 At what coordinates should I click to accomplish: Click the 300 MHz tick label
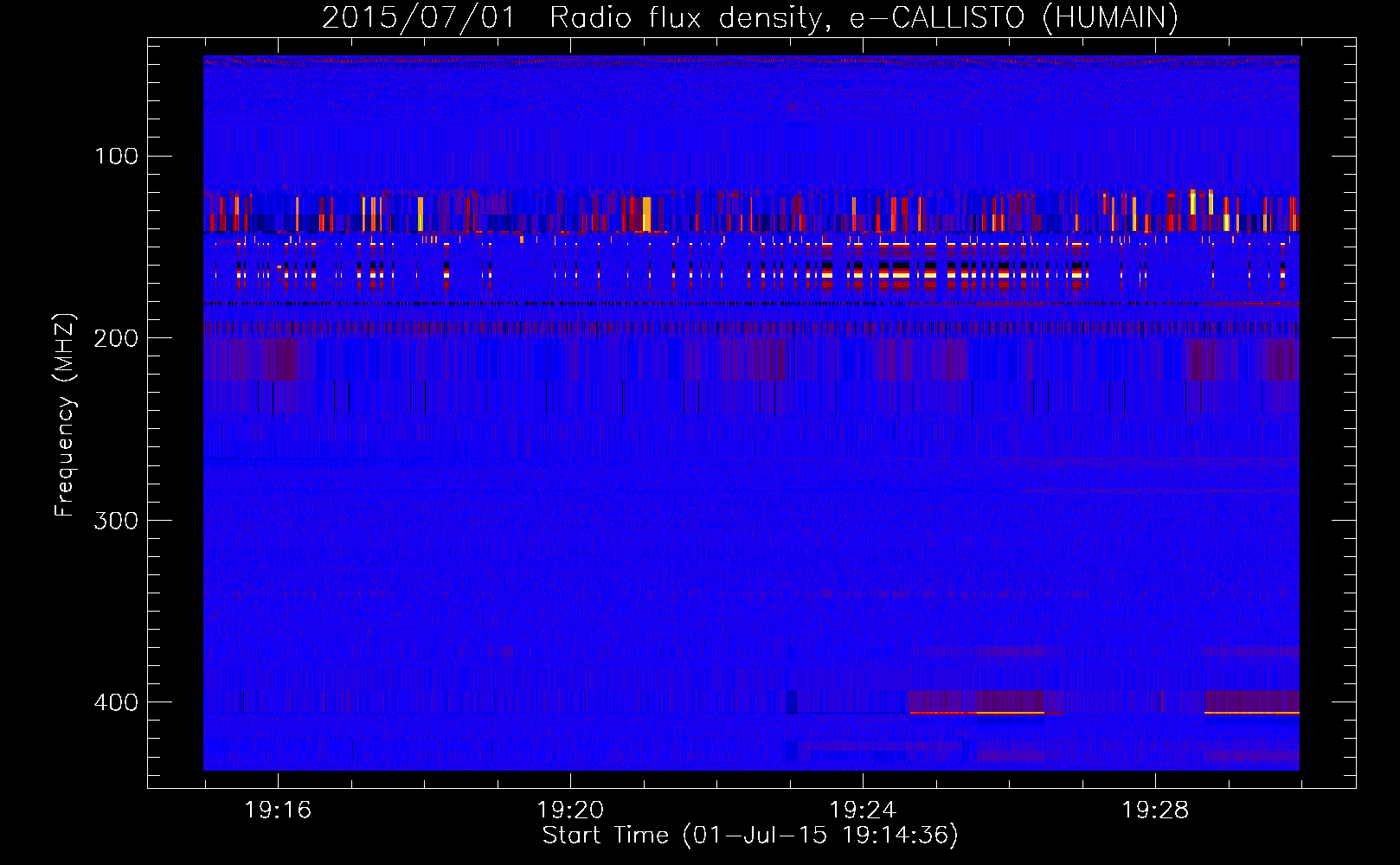point(117,520)
